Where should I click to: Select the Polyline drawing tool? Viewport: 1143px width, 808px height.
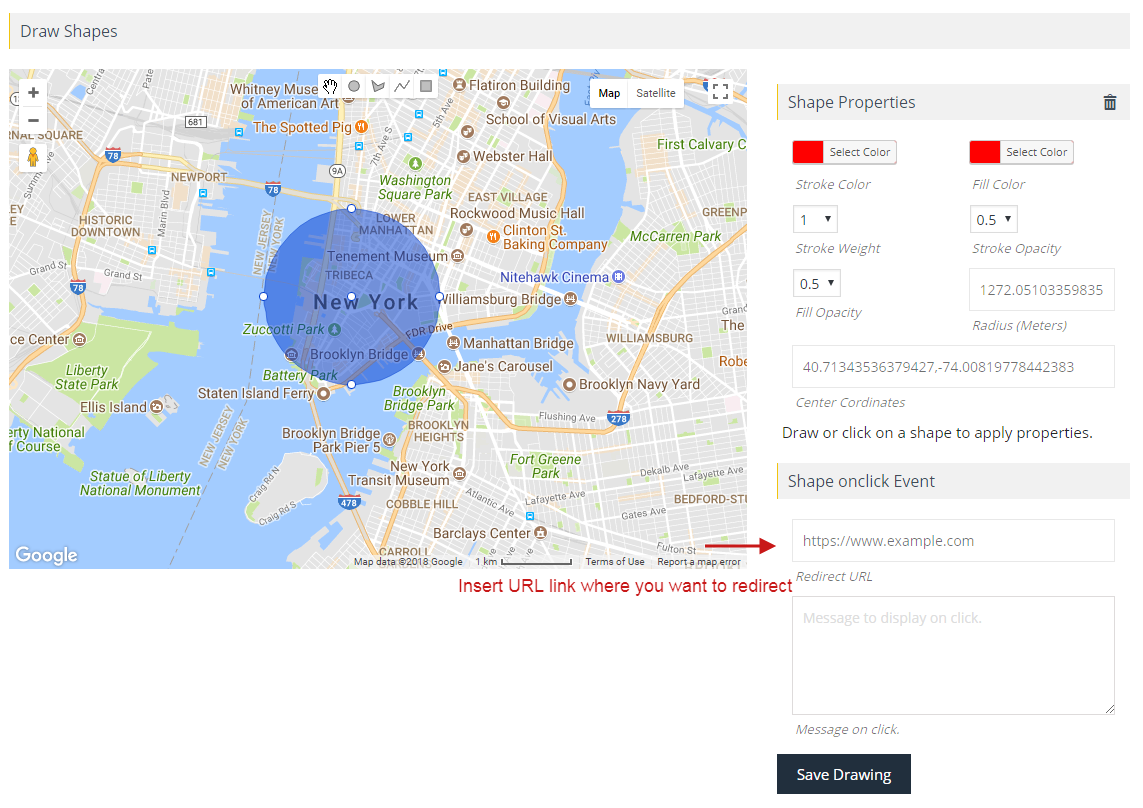(x=401, y=87)
